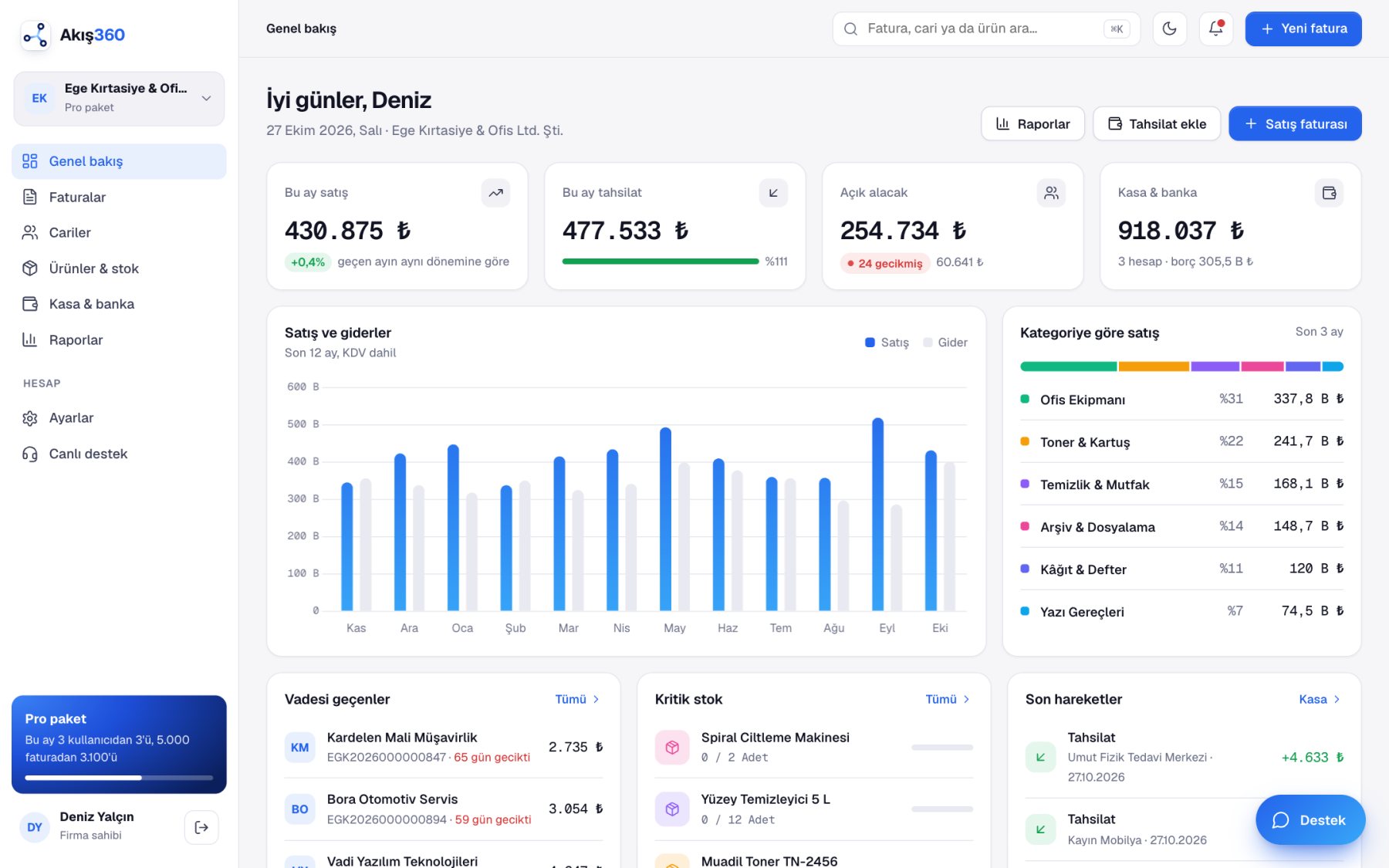Click the Raporlar header button

[x=1032, y=123]
